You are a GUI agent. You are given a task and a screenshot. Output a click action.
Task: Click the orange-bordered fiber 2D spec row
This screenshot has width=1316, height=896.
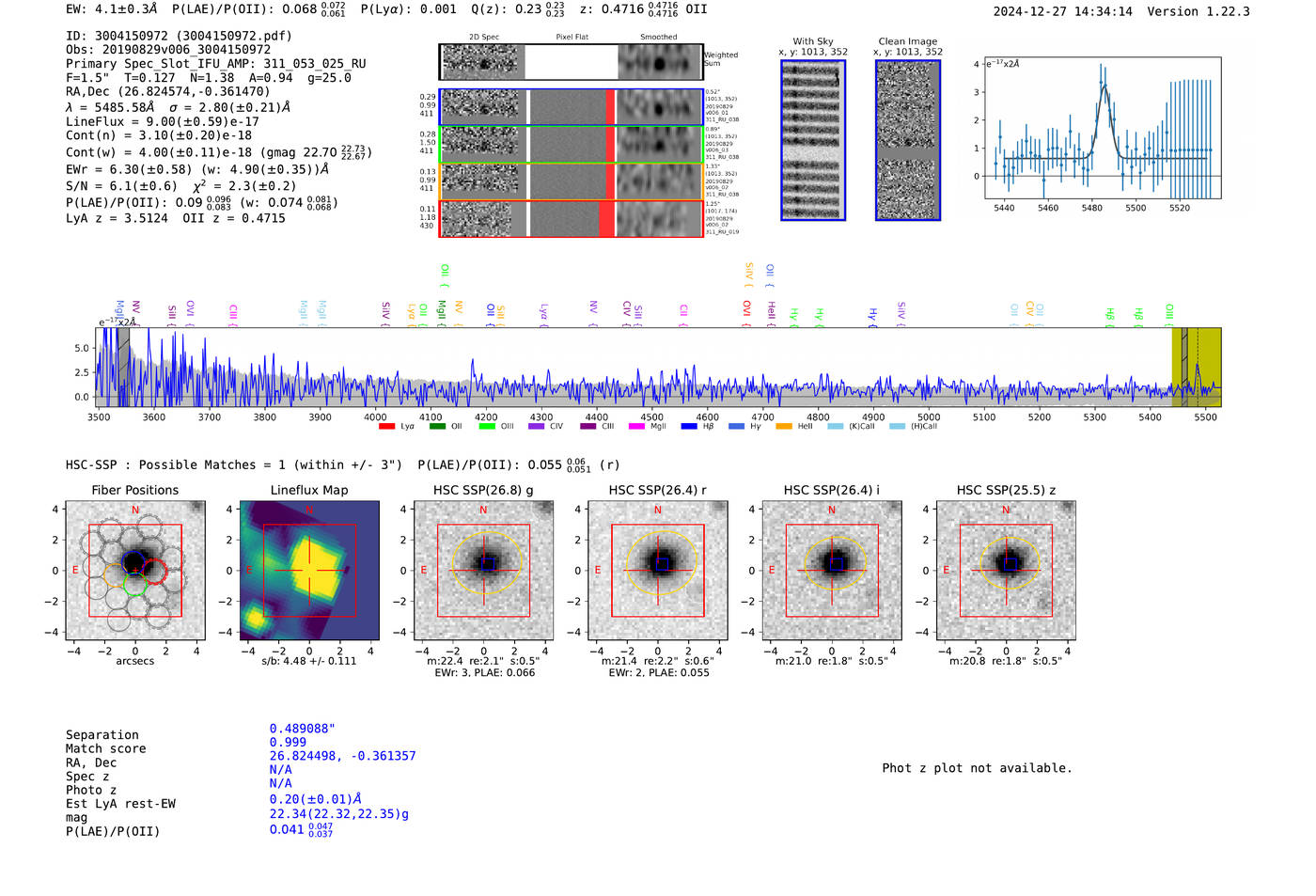click(x=572, y=182)
